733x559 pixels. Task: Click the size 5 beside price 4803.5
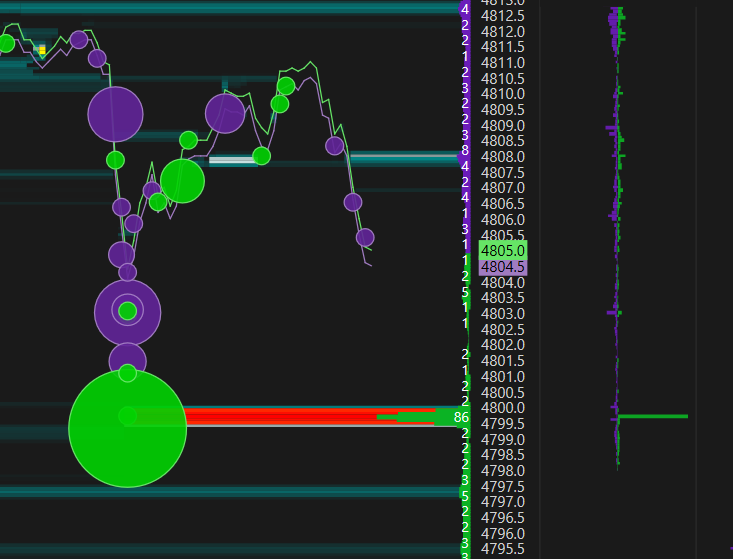pyautogui.click(x=465, y=293)
